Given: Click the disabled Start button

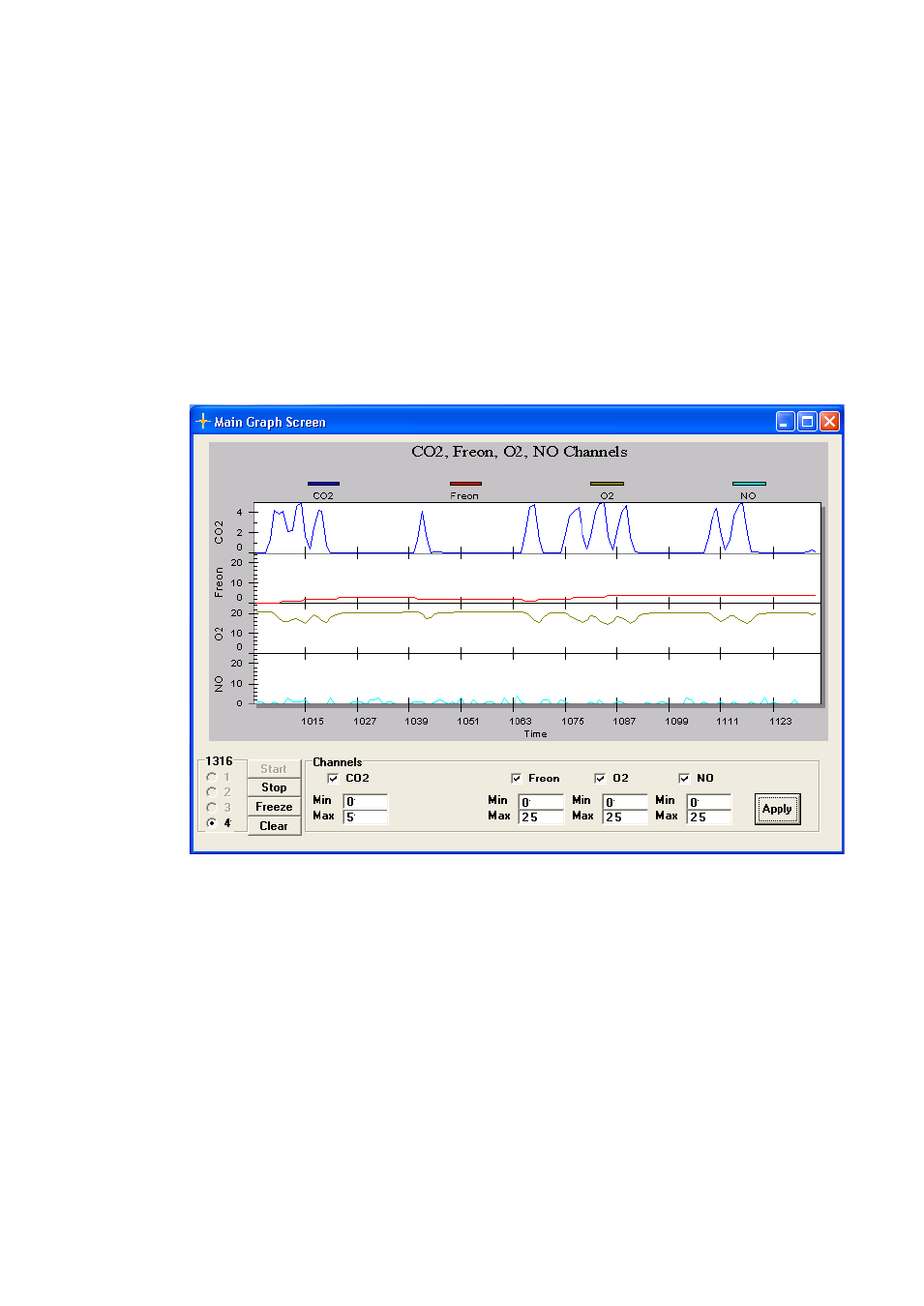Looking at the screenshot, I should coord(274,769).
